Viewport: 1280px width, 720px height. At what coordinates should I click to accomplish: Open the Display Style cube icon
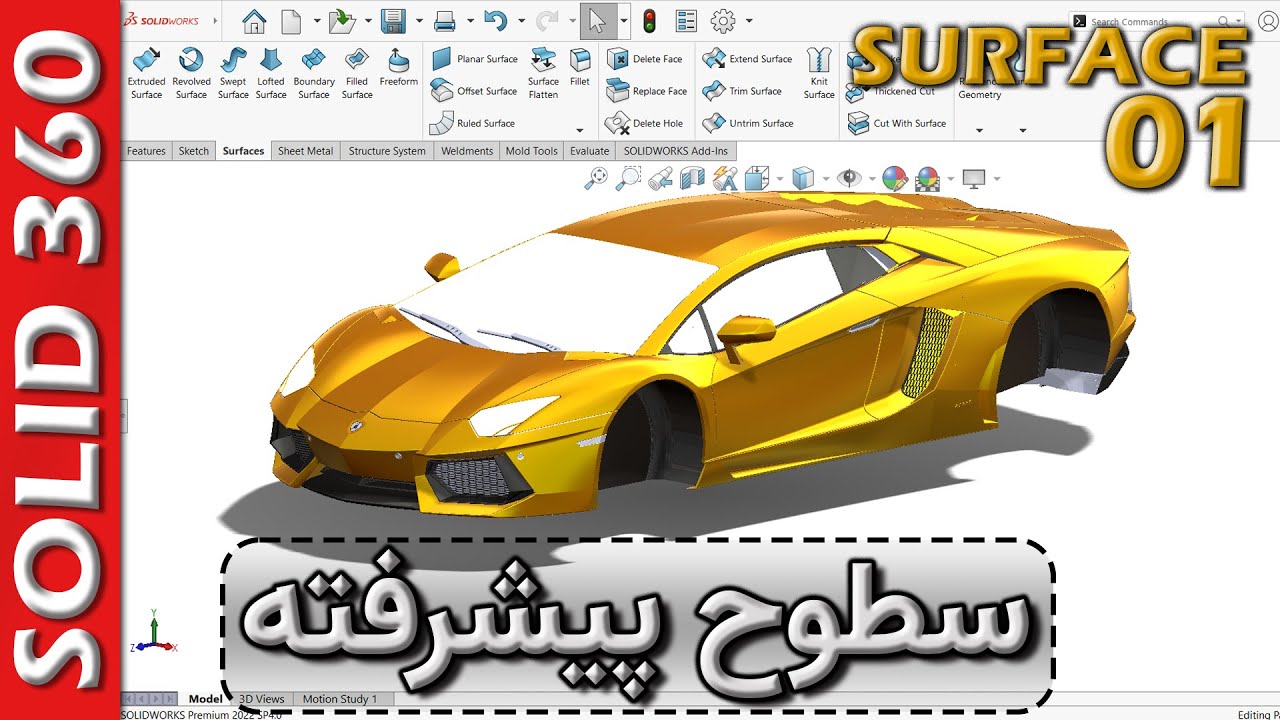802,179
